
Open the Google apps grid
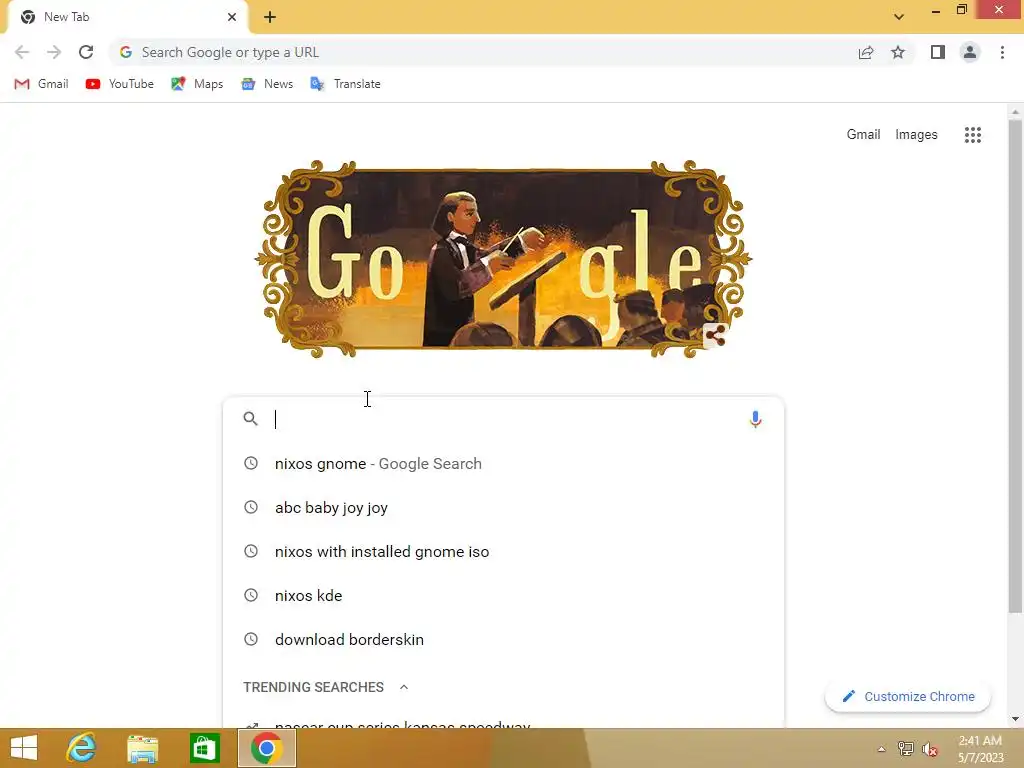pyautogui.click(x=973, y=135)
